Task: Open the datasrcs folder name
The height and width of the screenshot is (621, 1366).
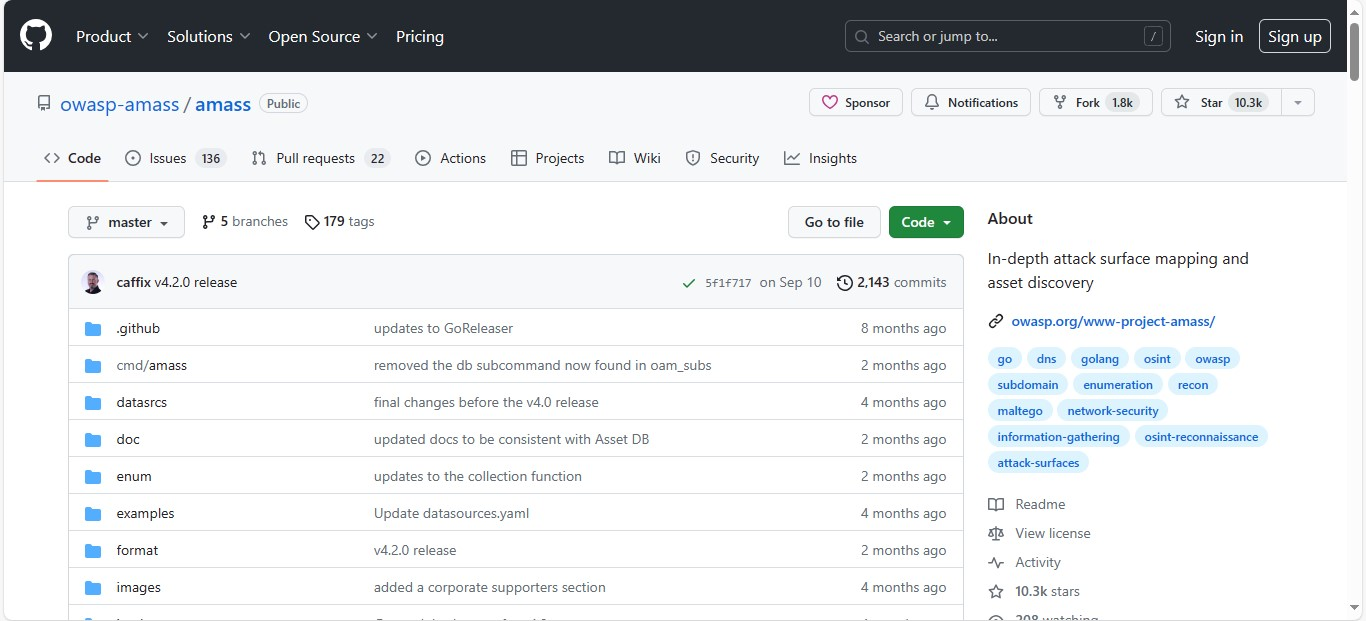Action: click(141, 403)
